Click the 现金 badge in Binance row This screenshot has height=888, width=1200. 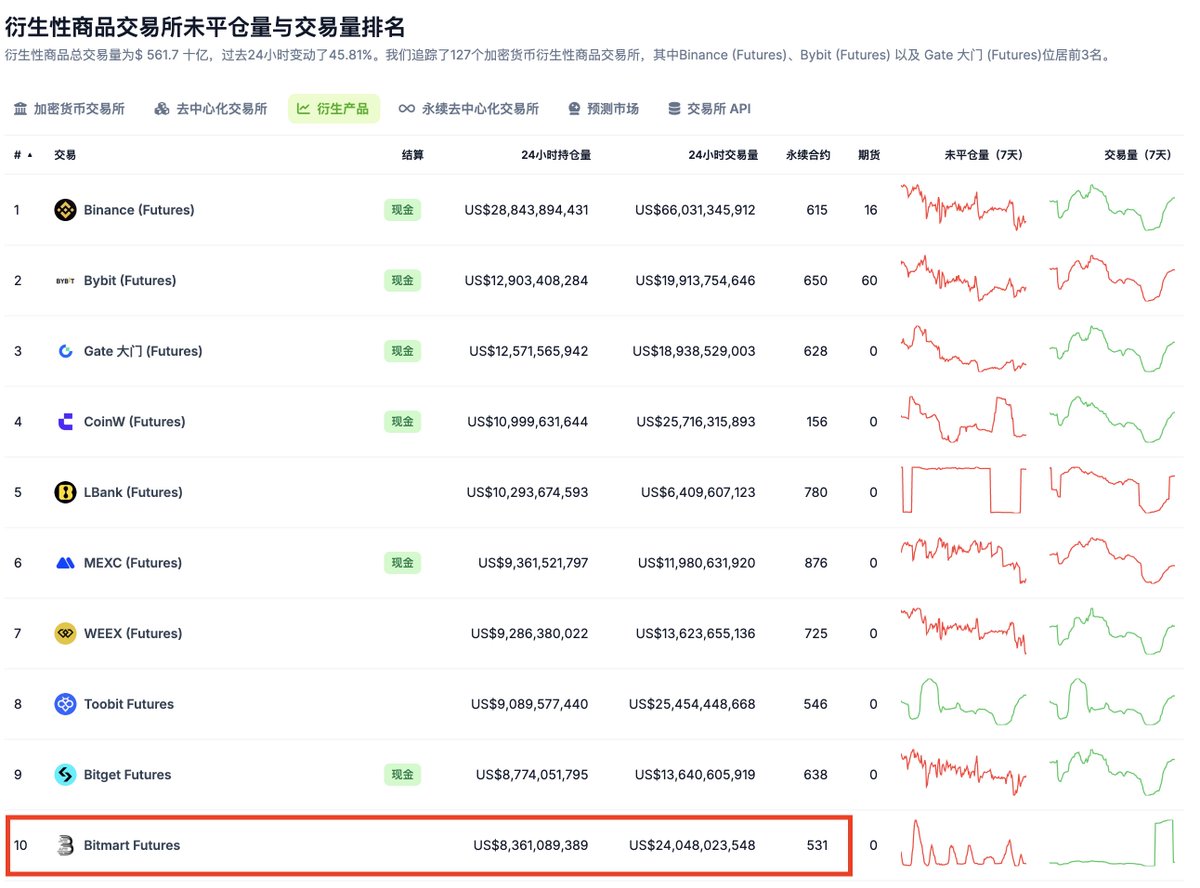(402, 210)
